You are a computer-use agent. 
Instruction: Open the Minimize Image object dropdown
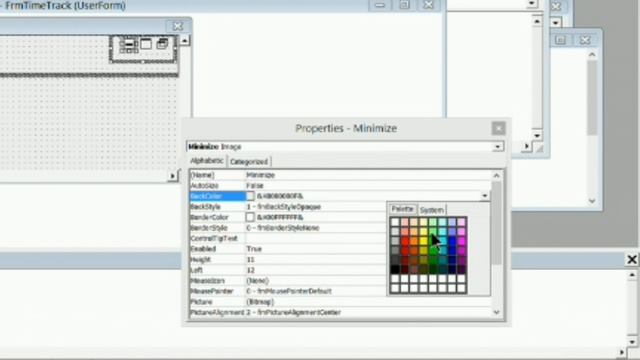pos(498,147)
